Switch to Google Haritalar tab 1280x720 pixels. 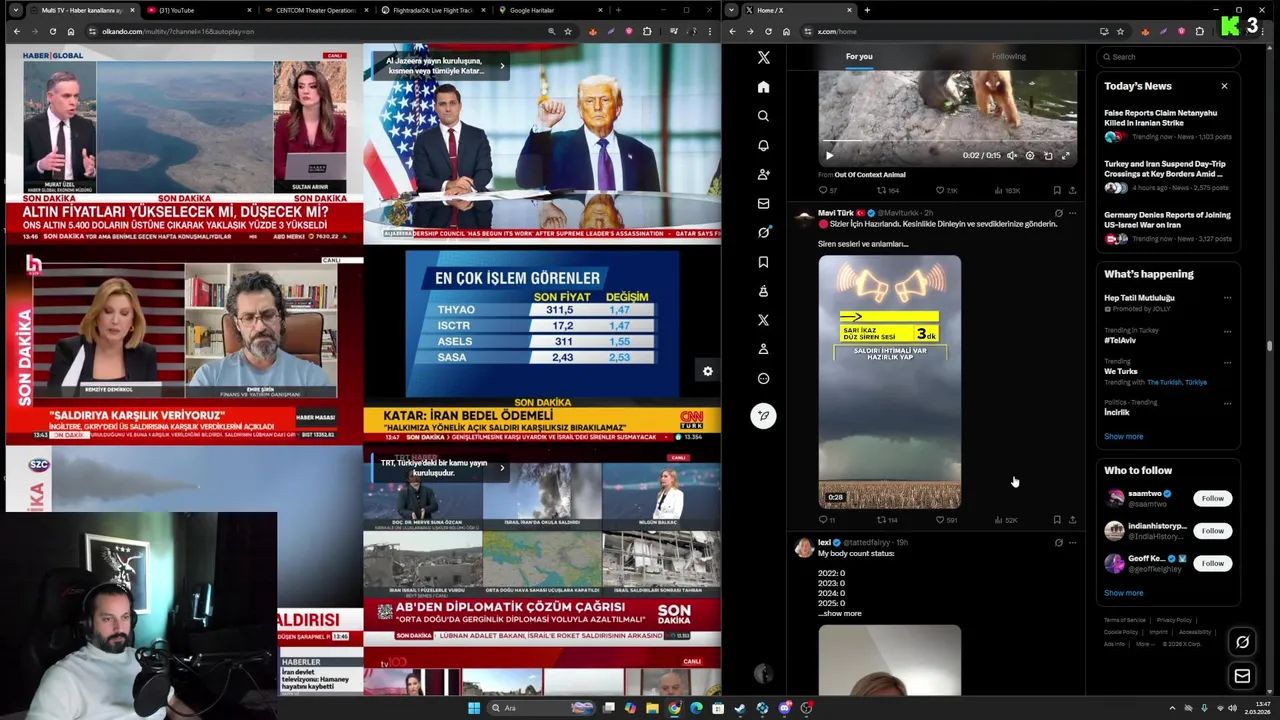click(x=551, y=10)
